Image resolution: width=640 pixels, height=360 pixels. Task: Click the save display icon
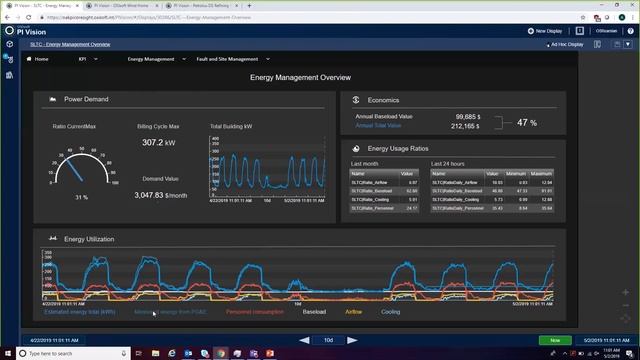pos(617,44)
